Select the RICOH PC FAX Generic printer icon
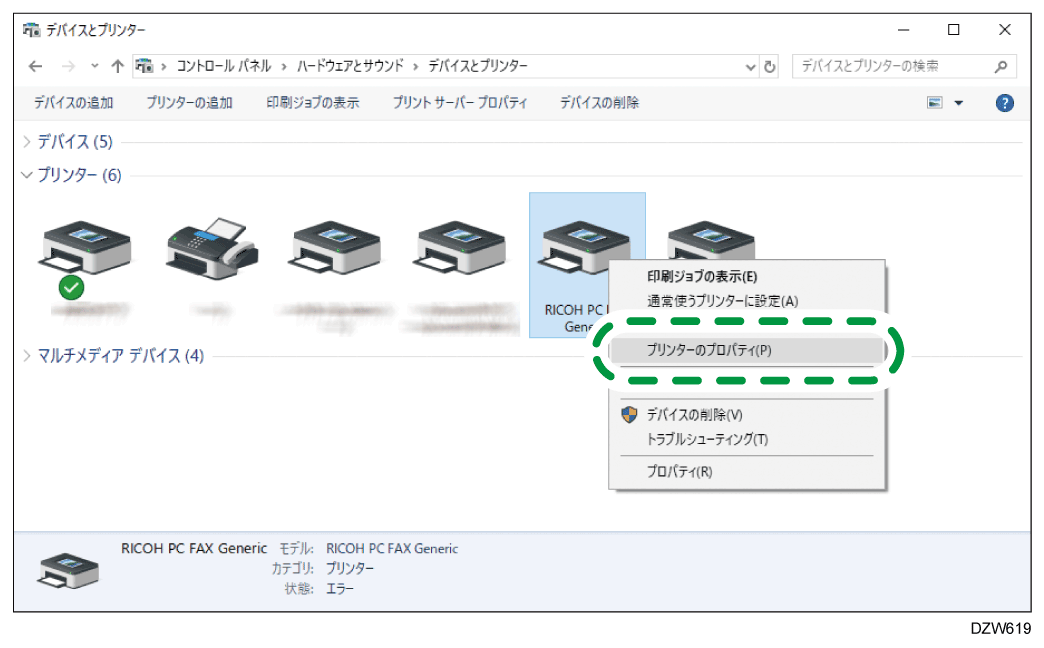The image size is (1044, 648). (x=586, y=247)
